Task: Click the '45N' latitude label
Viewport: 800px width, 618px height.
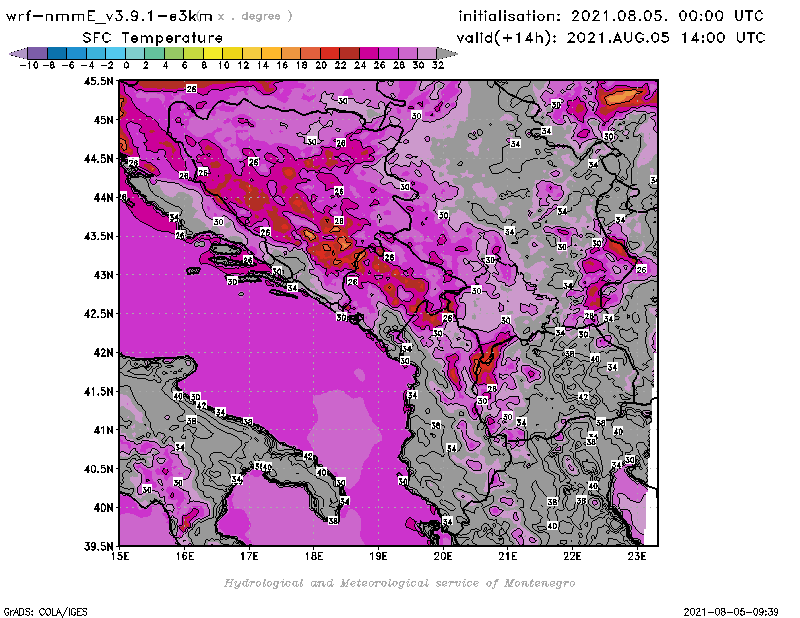Action: [x=103, y=120]
